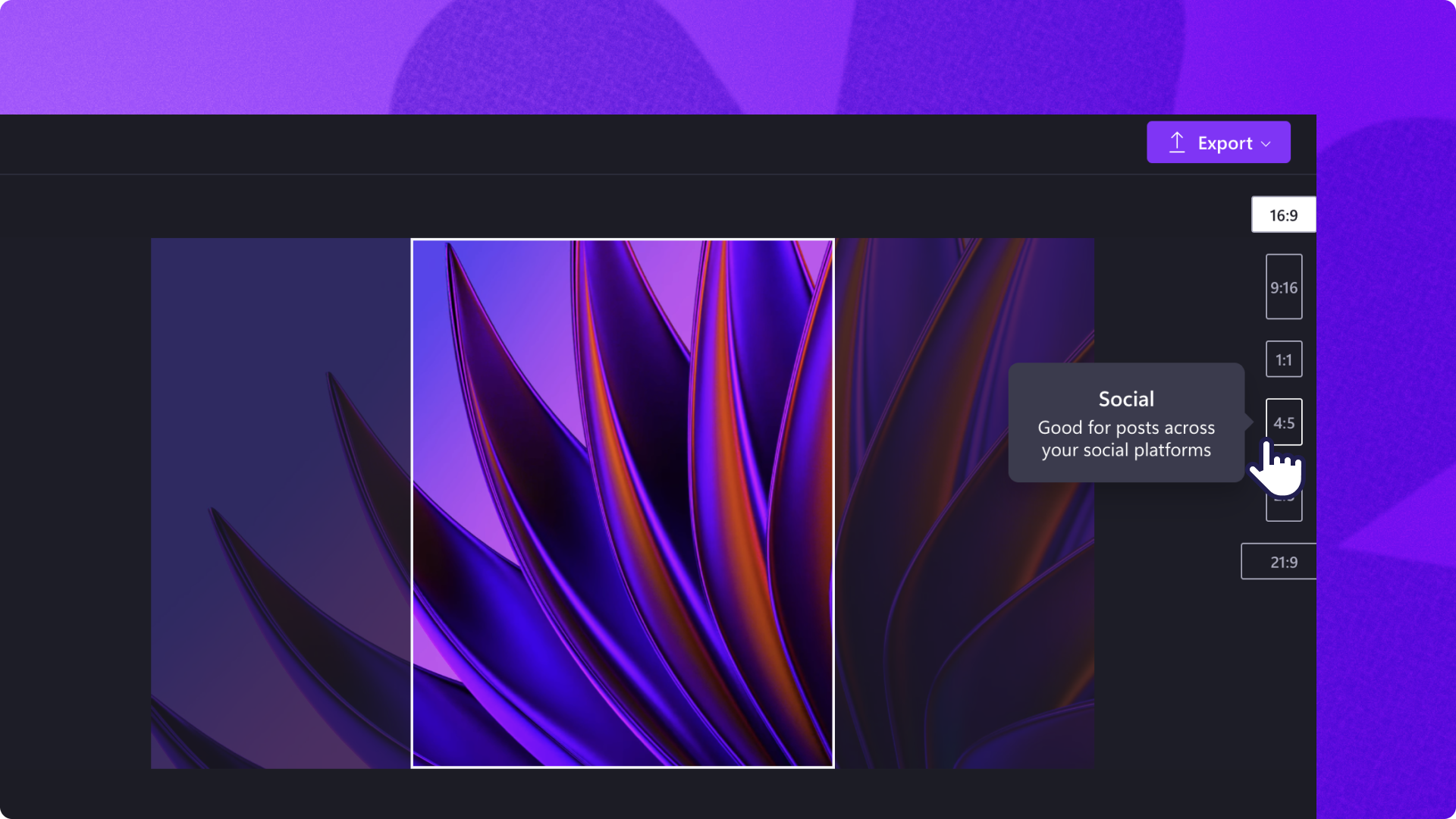Collapse the Social tooltip popup

tap(1125, 425)
